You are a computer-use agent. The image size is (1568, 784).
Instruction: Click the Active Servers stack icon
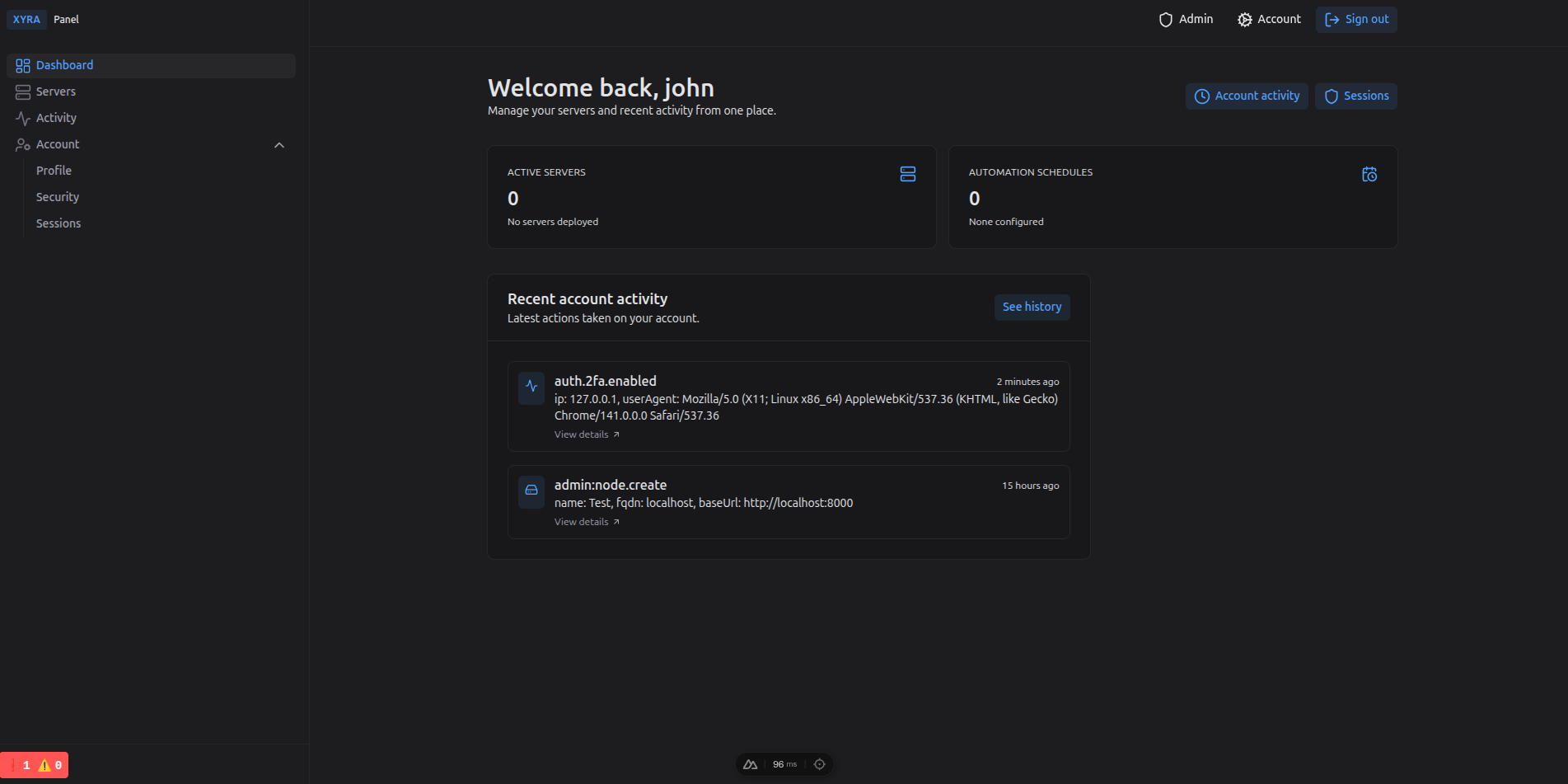(907, 174)
